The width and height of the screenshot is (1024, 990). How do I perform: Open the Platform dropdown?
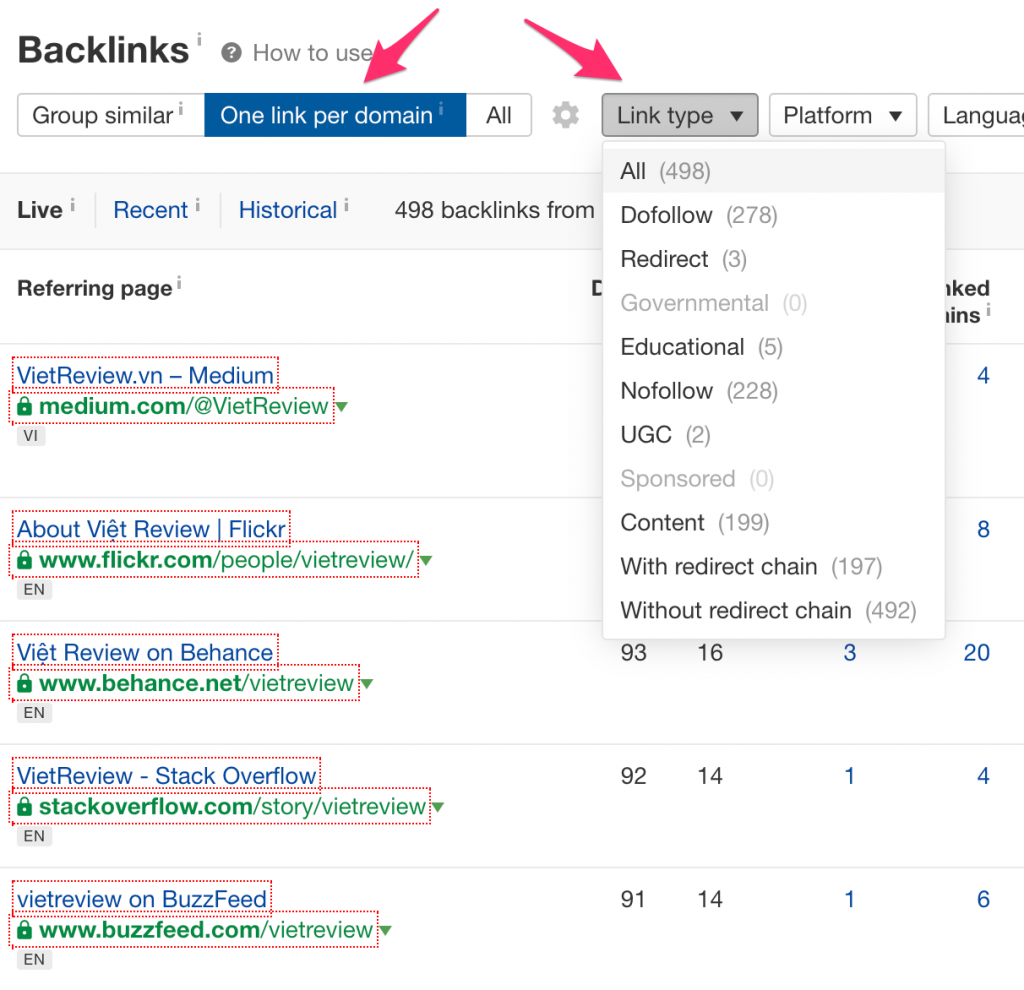tap(842, 116)
